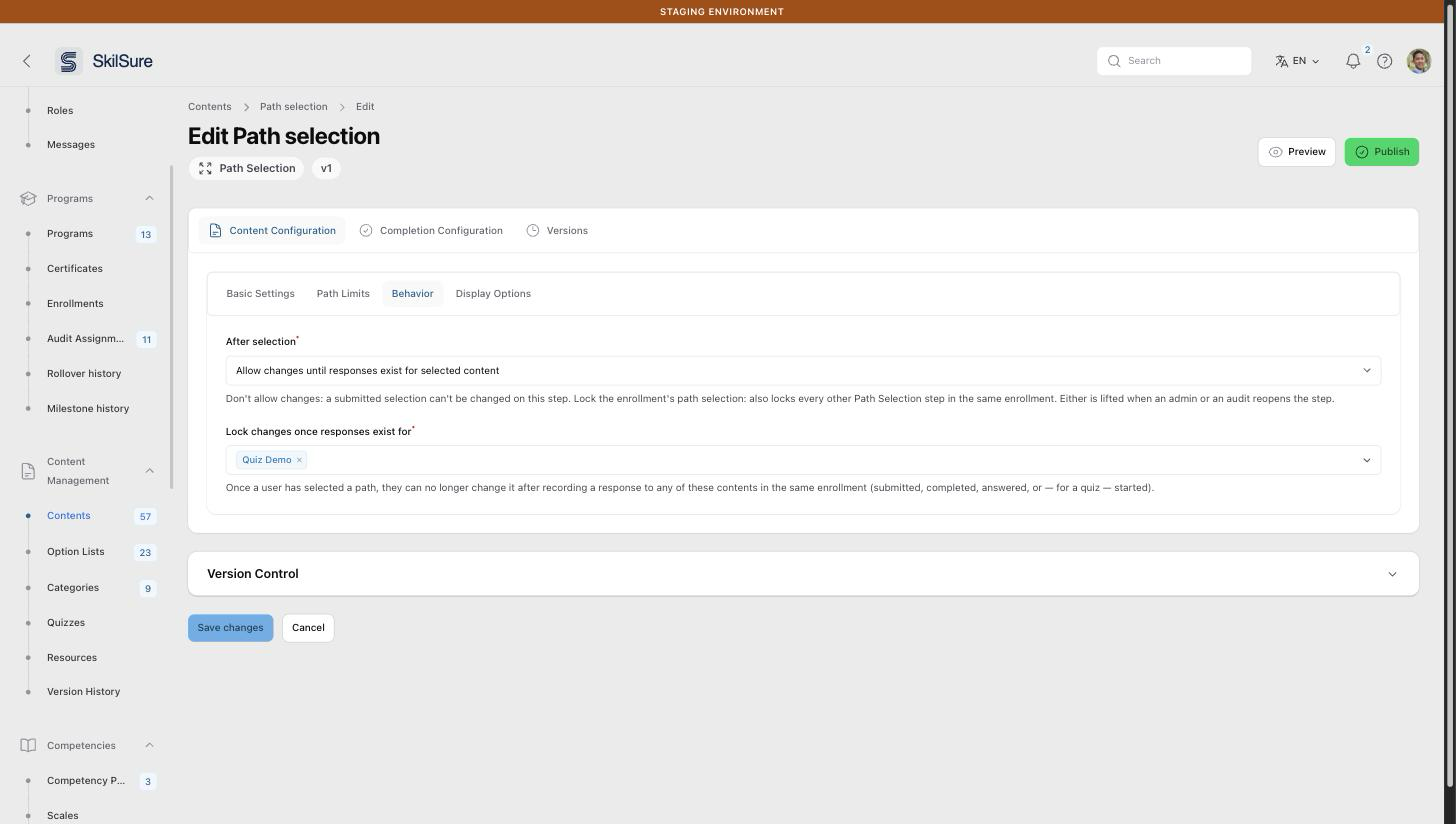Click the Path Selection type badge
This screenshot has height=824, width=1456.
247,168
